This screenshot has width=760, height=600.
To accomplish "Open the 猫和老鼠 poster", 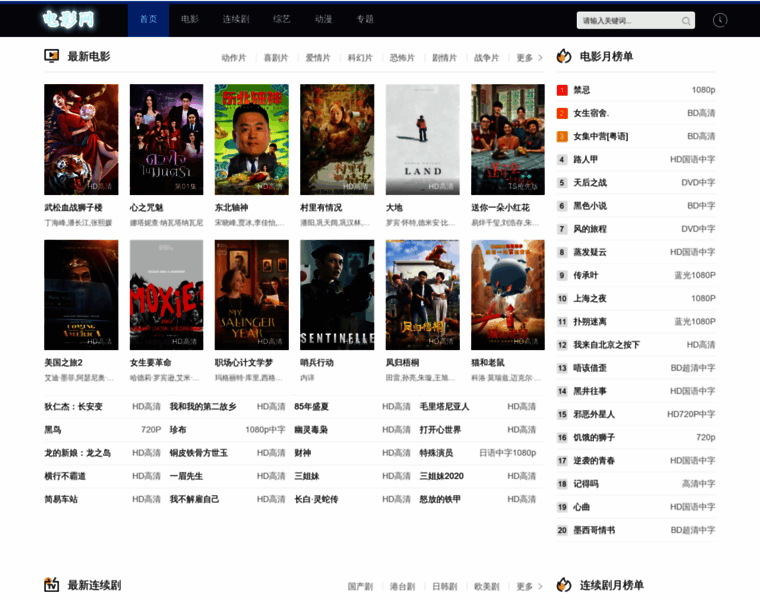I will (x=508, y=295).
